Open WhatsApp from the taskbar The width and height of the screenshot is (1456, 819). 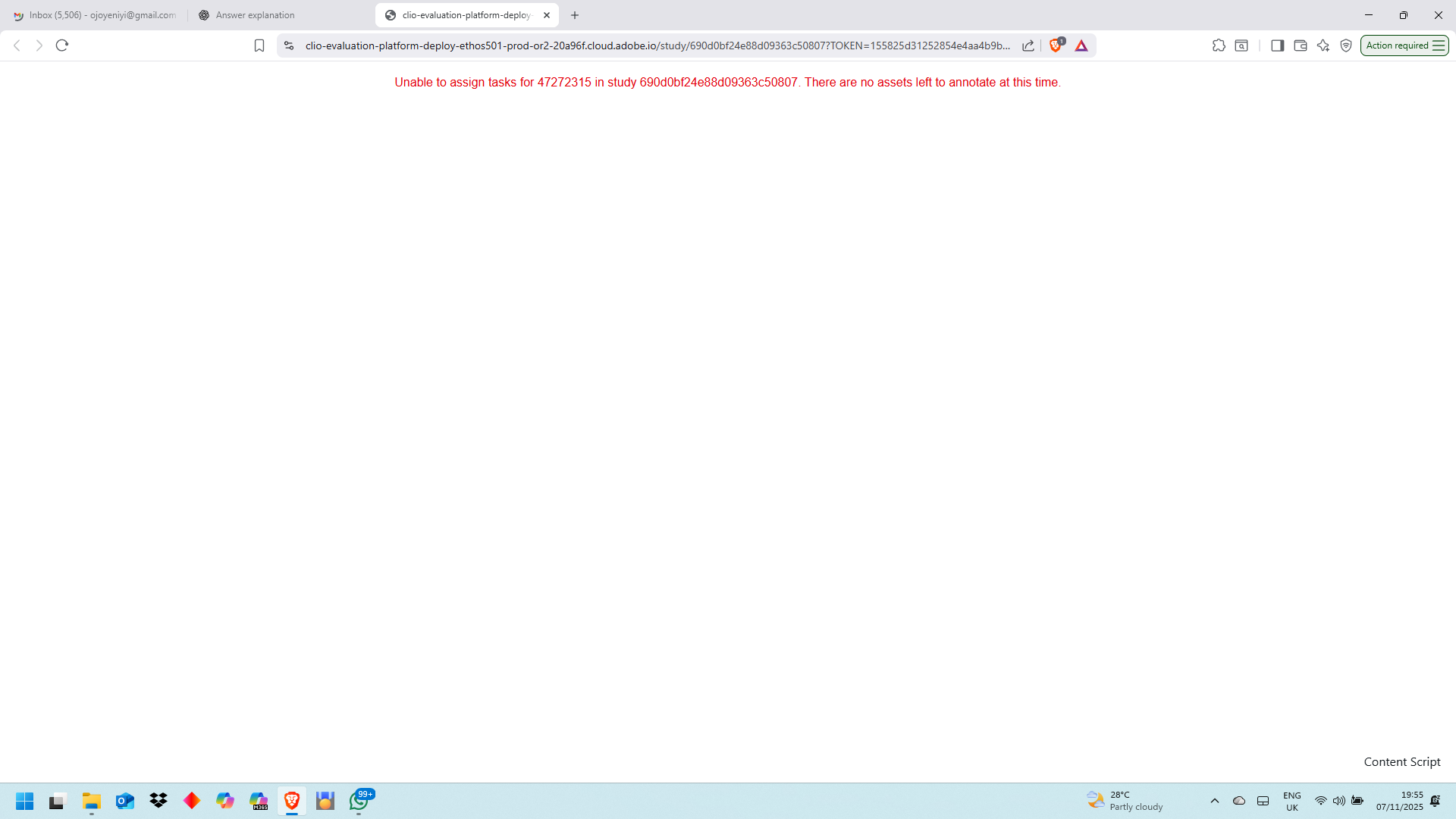point(359,801)
